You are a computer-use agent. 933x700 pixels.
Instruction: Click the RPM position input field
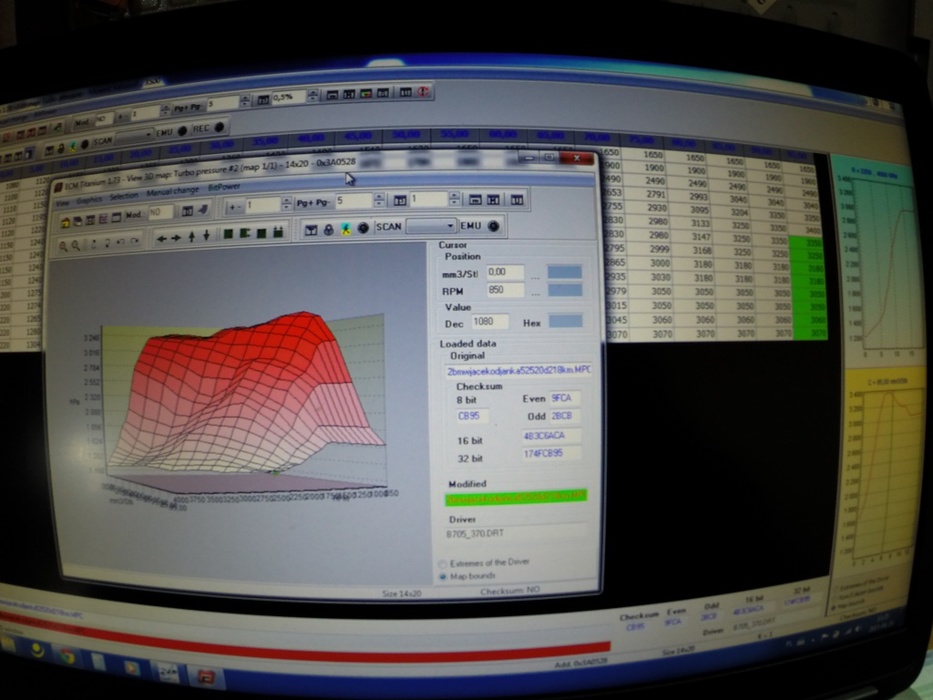click(x=506, y=291)
